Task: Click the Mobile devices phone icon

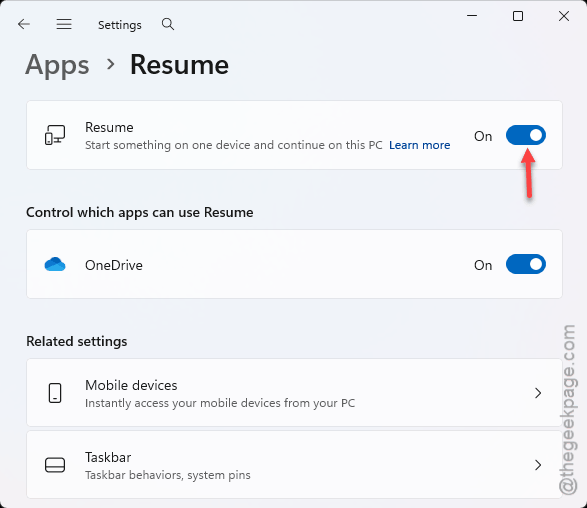Action: 55,393
